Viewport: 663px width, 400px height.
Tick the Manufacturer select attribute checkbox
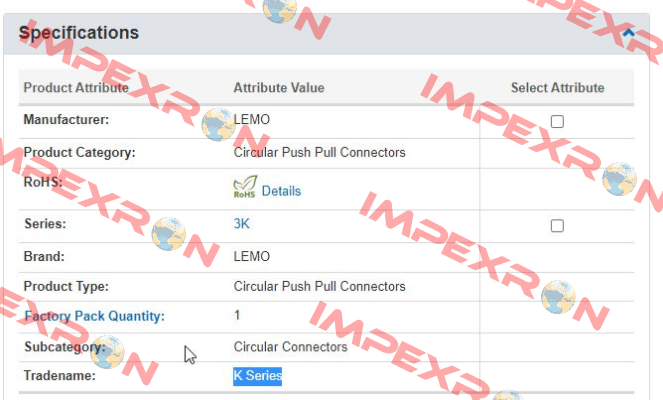(557, 122)
